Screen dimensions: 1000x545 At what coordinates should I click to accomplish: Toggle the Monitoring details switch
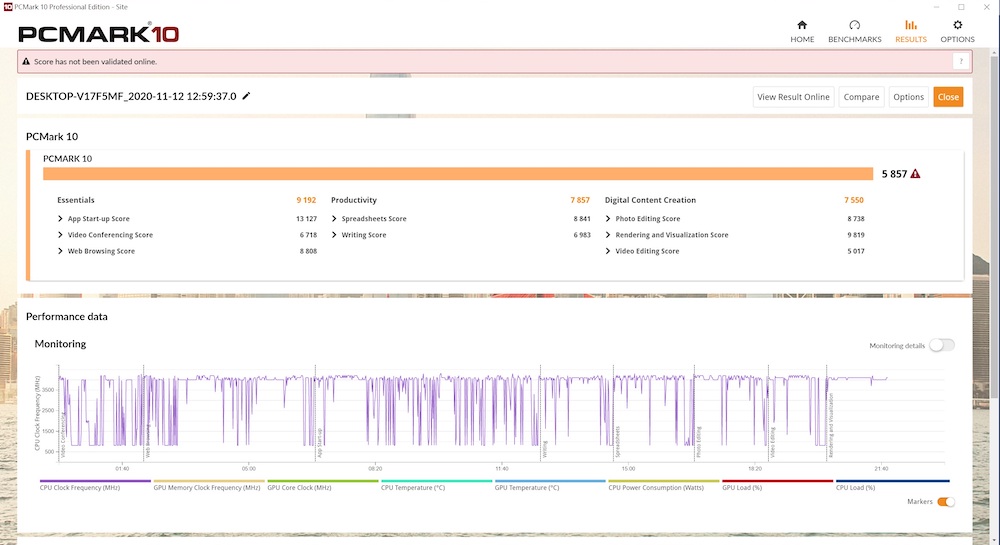coord(941,345)
